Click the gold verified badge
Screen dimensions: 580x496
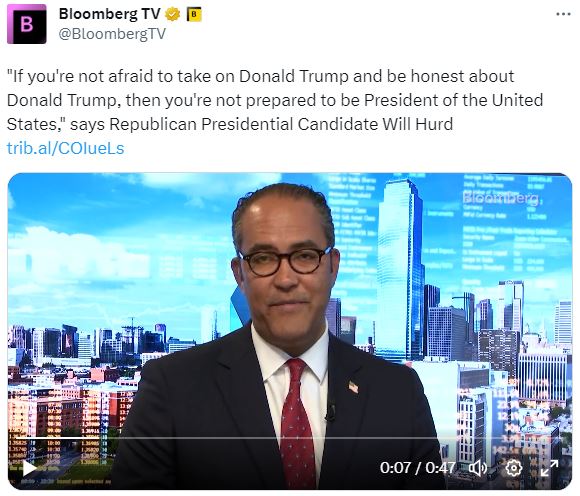(172, 14)
